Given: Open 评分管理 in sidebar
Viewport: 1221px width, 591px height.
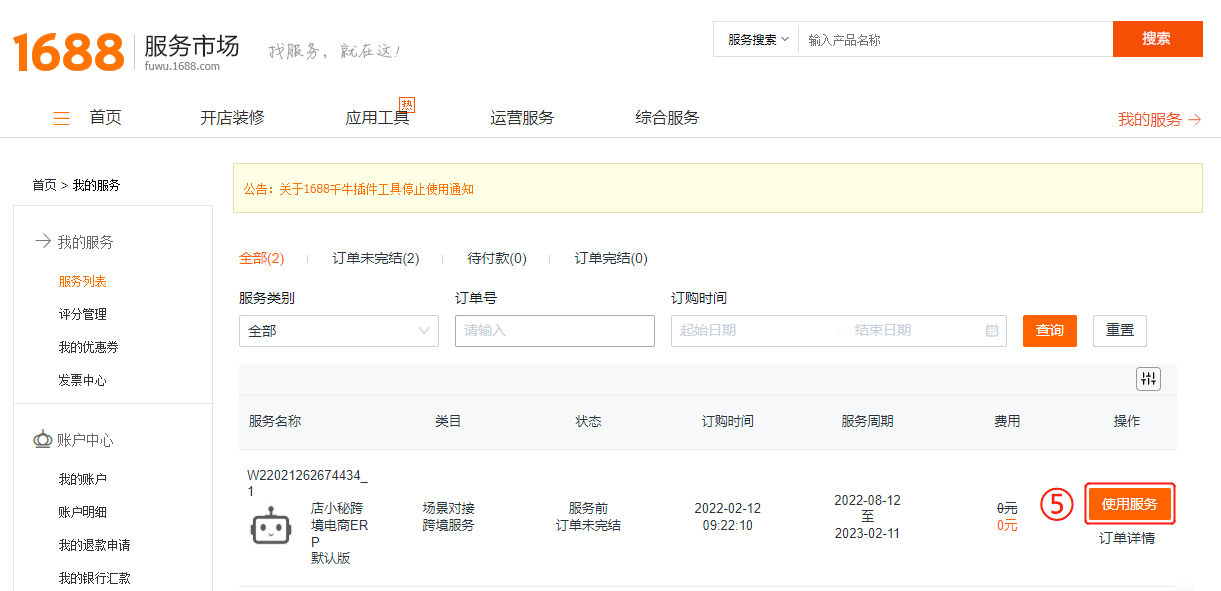Looking at the screenshot, I should coord(83,314).
